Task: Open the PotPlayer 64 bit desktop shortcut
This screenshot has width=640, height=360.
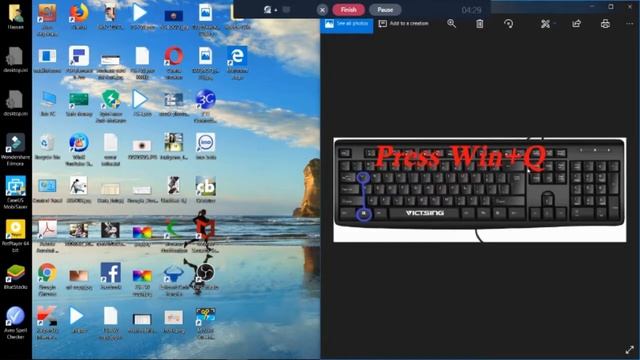Action: coord(16,236)
